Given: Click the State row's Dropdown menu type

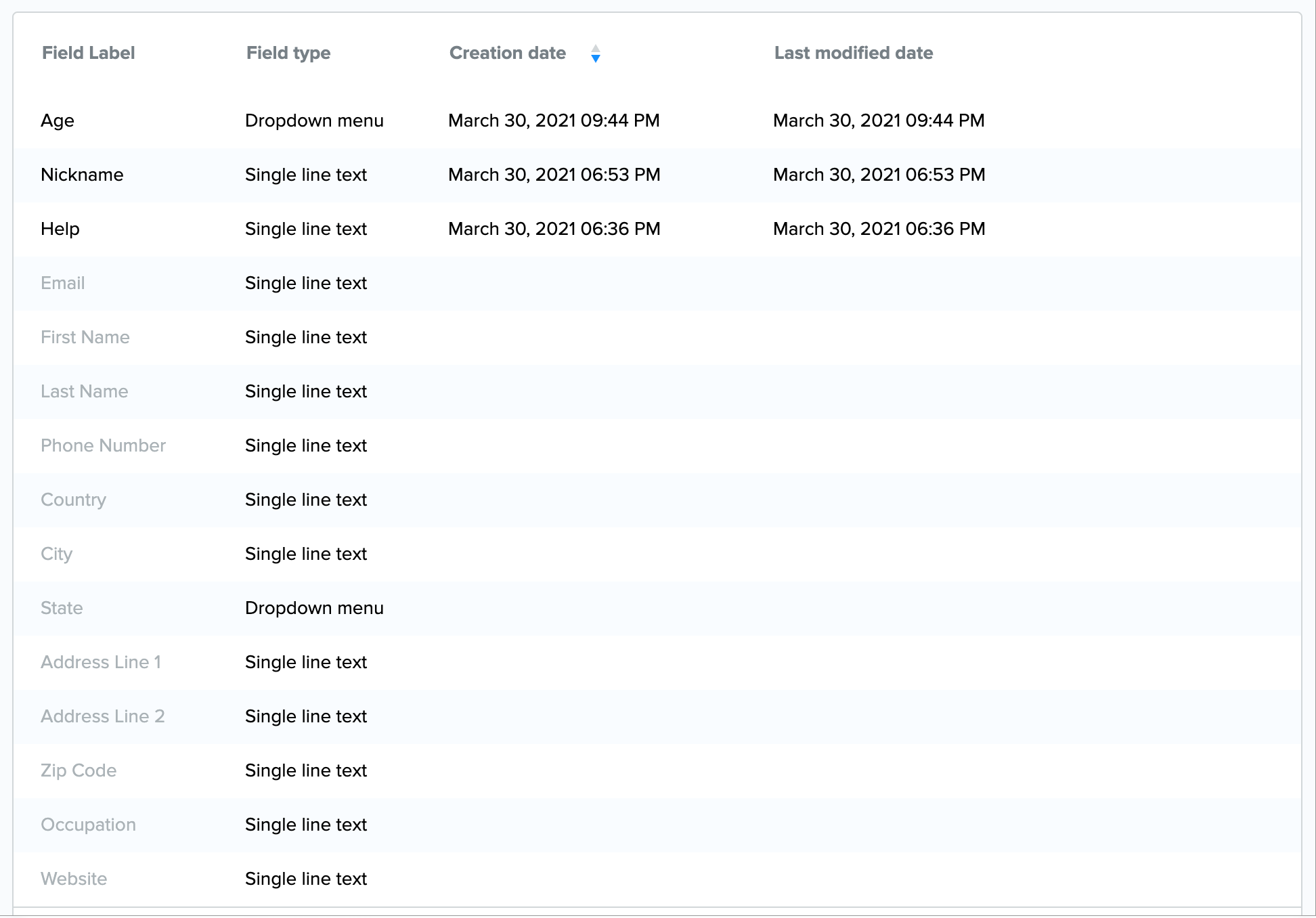Looking at the screenshot, I should [x=314, y=608].
